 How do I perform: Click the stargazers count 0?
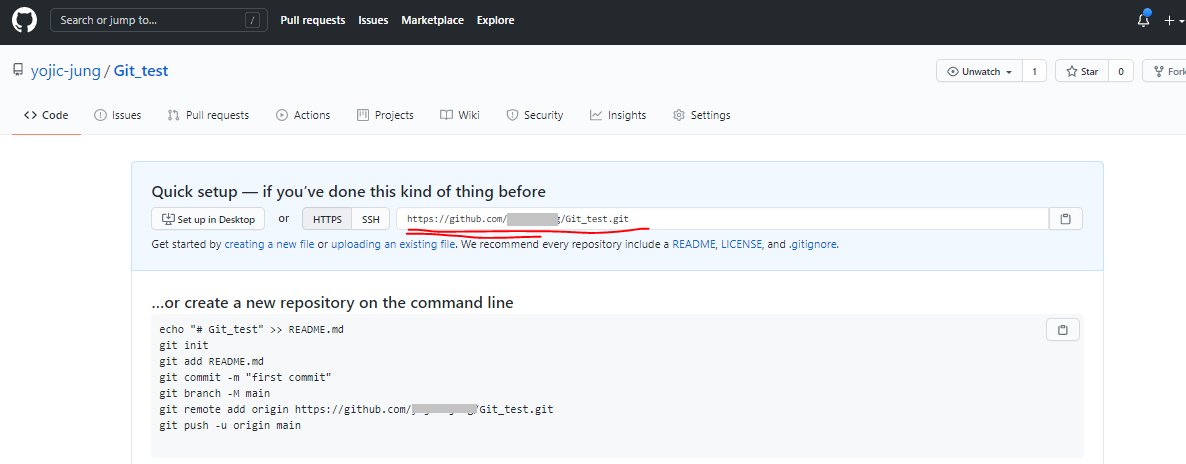tap(1121, 71)
